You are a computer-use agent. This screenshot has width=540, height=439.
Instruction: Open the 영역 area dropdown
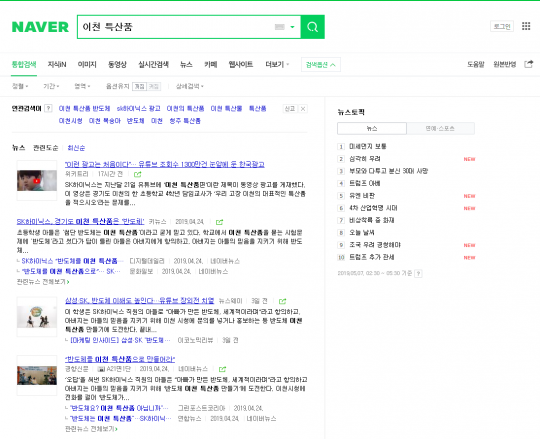click(82, 86)
